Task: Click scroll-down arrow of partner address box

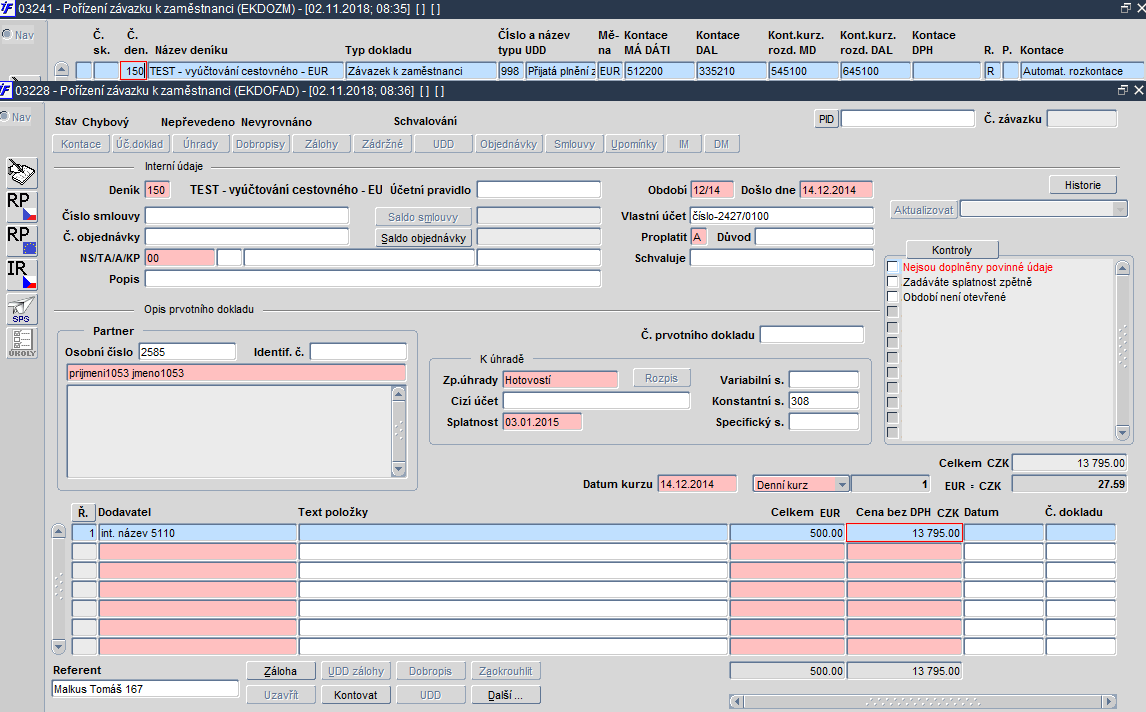Action: coord(398,469)
